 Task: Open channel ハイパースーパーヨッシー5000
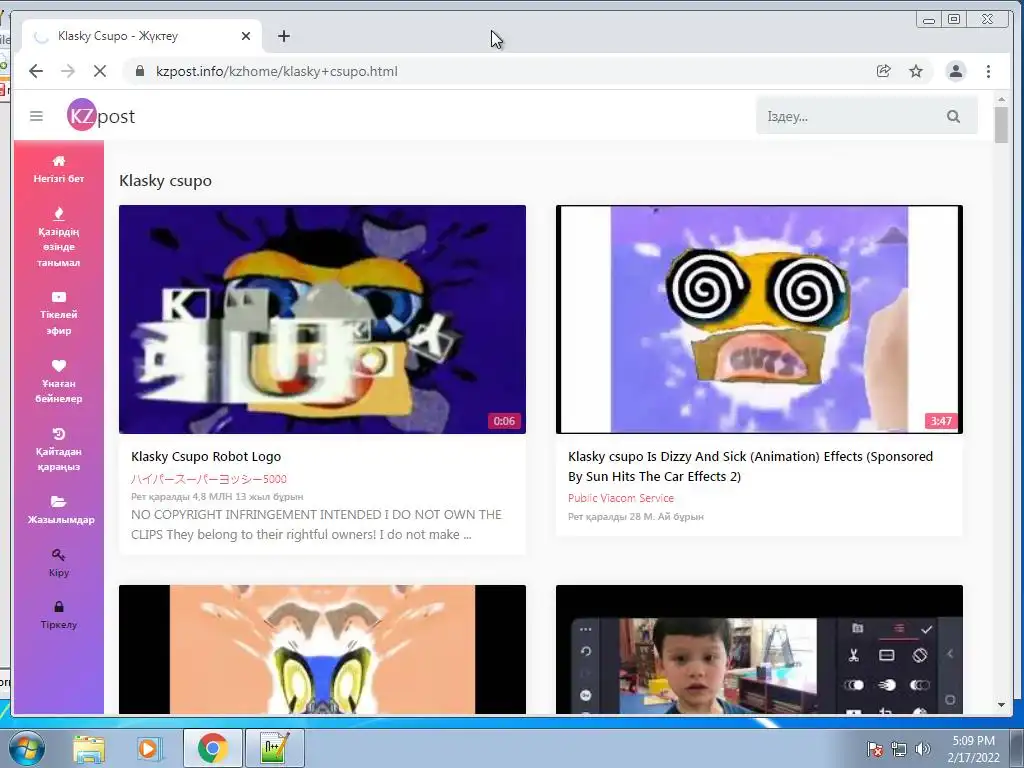tap(208, 479)
